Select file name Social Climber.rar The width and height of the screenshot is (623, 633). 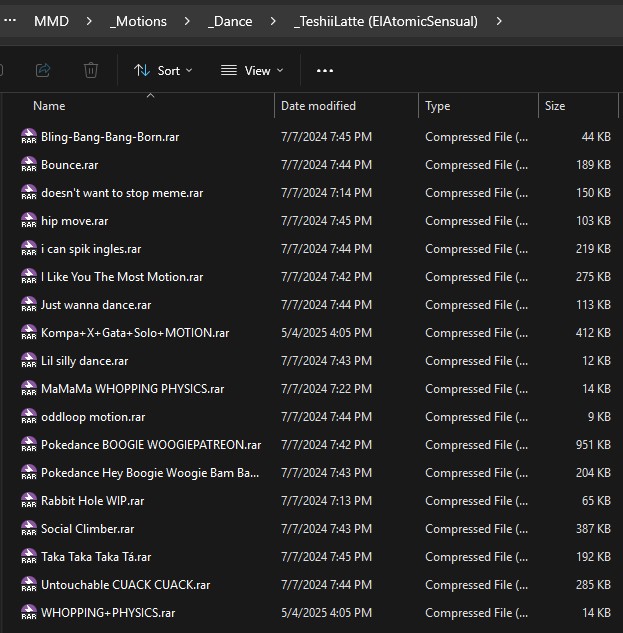pyautogui.click(x=88, y=529)
